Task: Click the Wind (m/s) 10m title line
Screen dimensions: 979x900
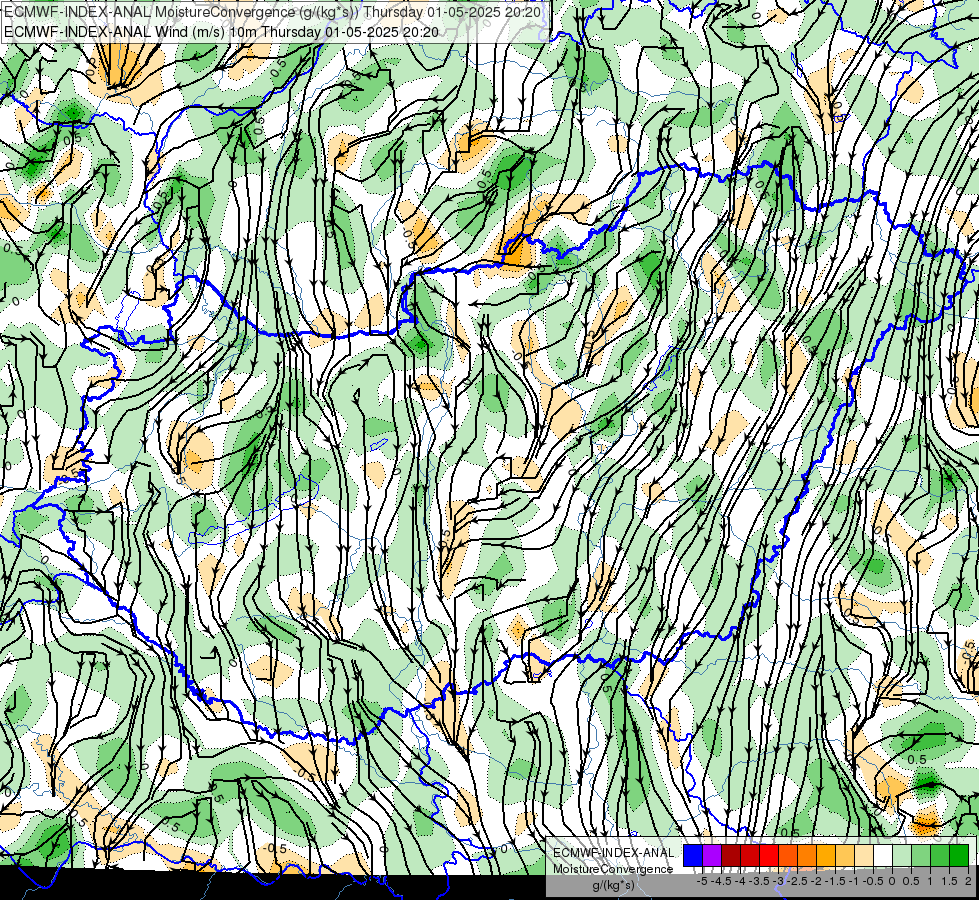Action: tap(221, 32)
